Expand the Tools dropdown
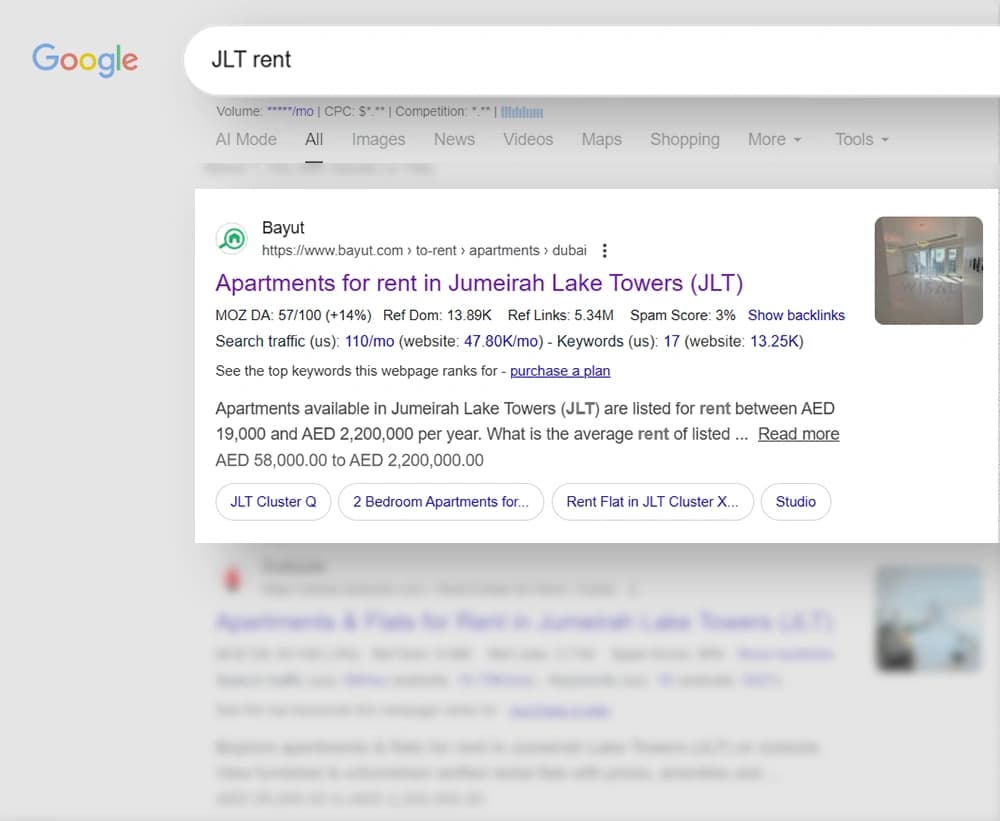 862,139
